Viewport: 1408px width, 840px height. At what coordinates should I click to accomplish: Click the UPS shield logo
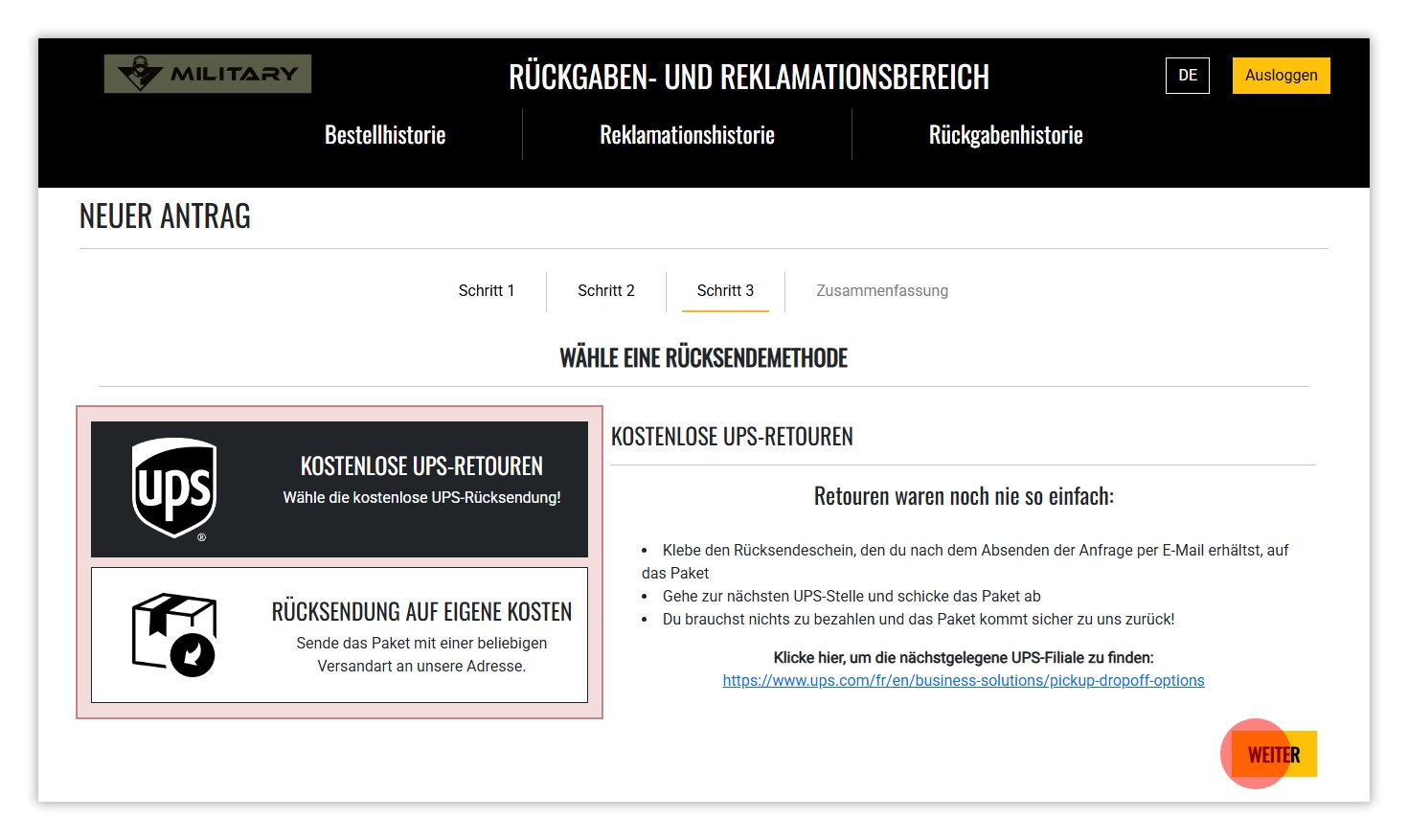(174, 489)
